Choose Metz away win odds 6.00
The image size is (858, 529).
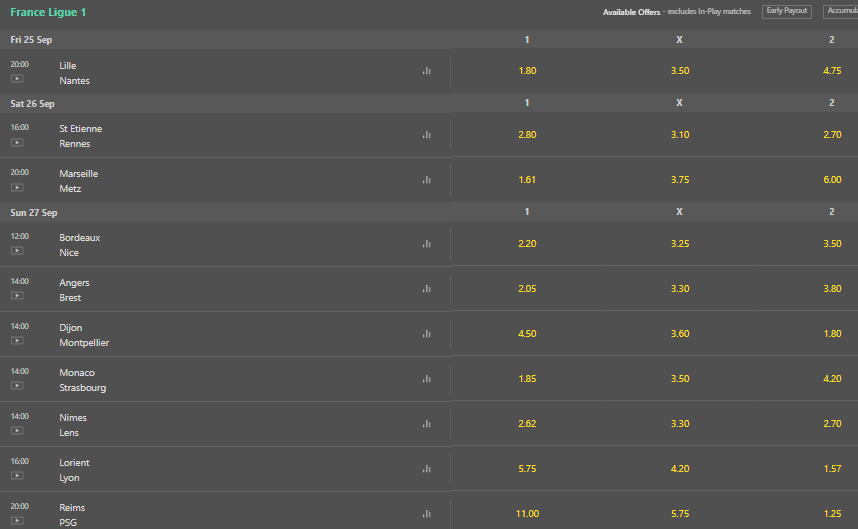tap(832, 180)
